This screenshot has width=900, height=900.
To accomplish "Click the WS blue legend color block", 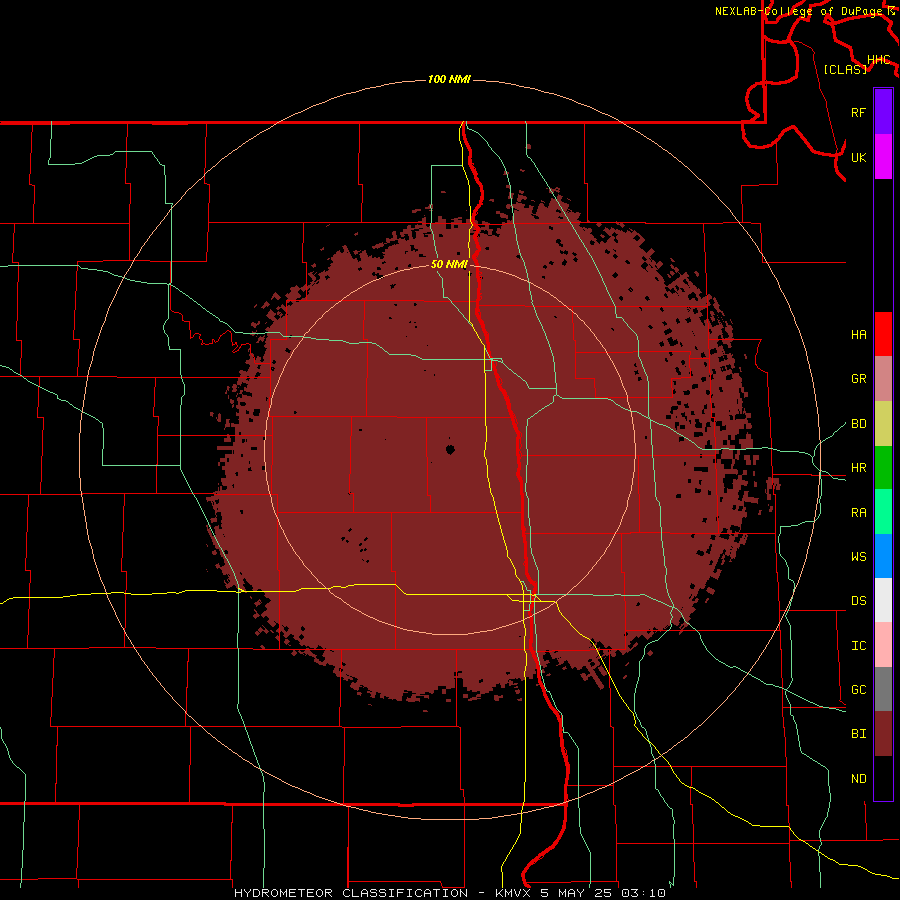I will (883, 556).
